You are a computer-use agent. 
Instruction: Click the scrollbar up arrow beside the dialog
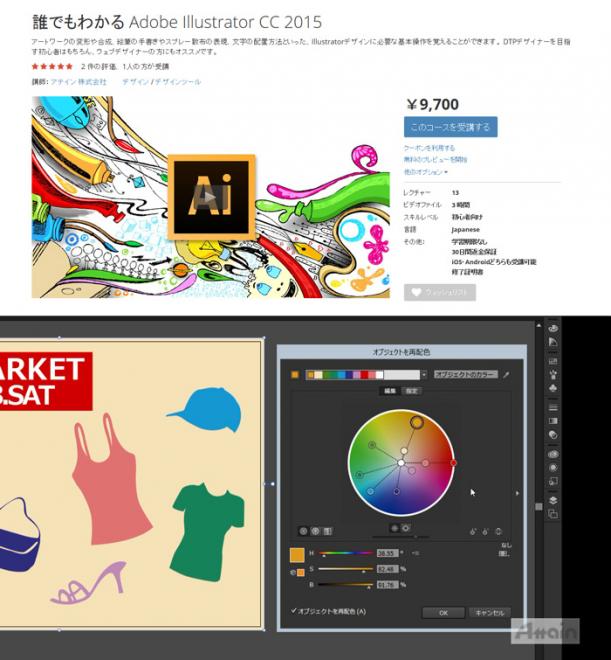[539, 325]
